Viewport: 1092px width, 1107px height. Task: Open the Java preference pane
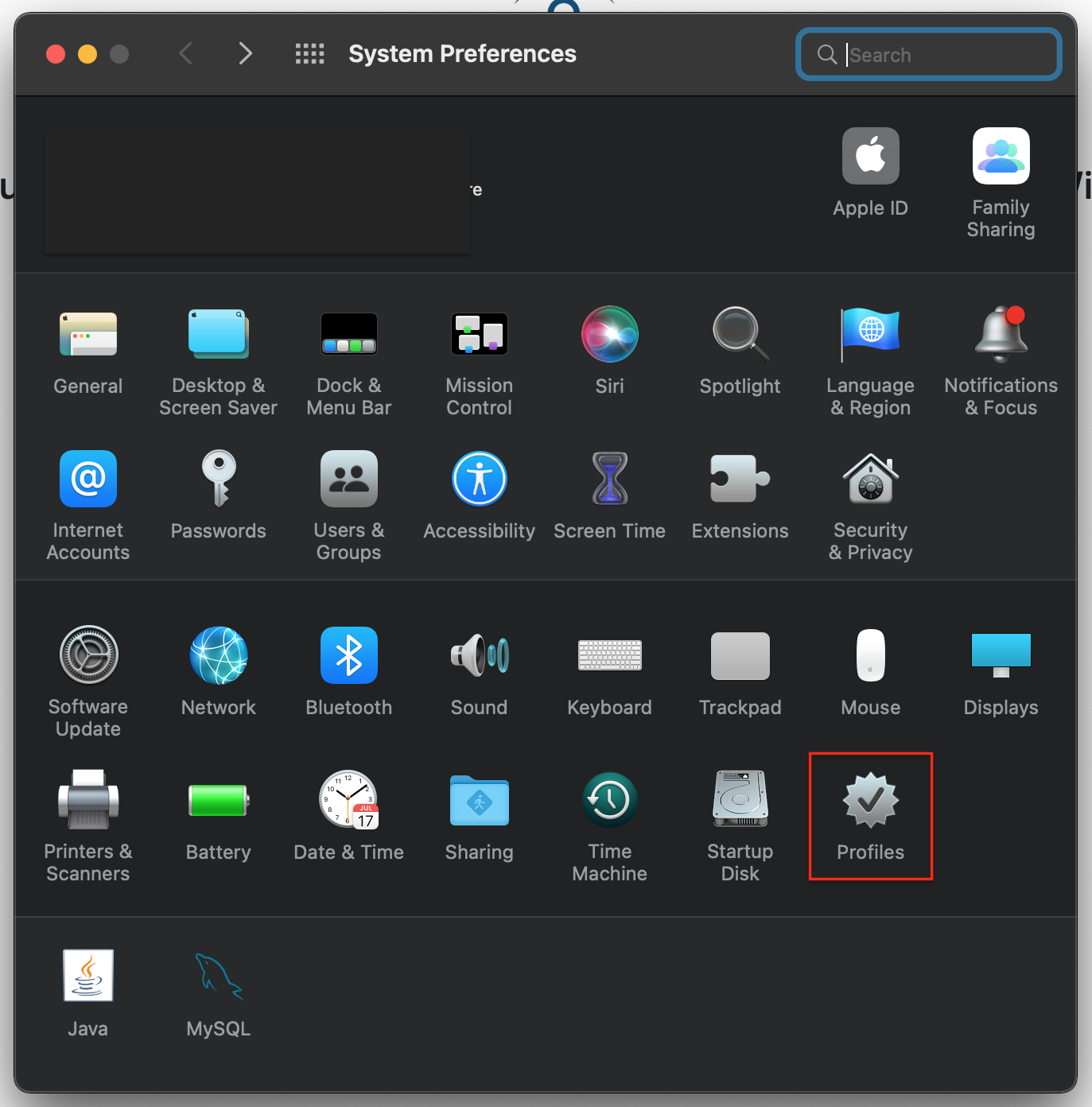point(88,976)
